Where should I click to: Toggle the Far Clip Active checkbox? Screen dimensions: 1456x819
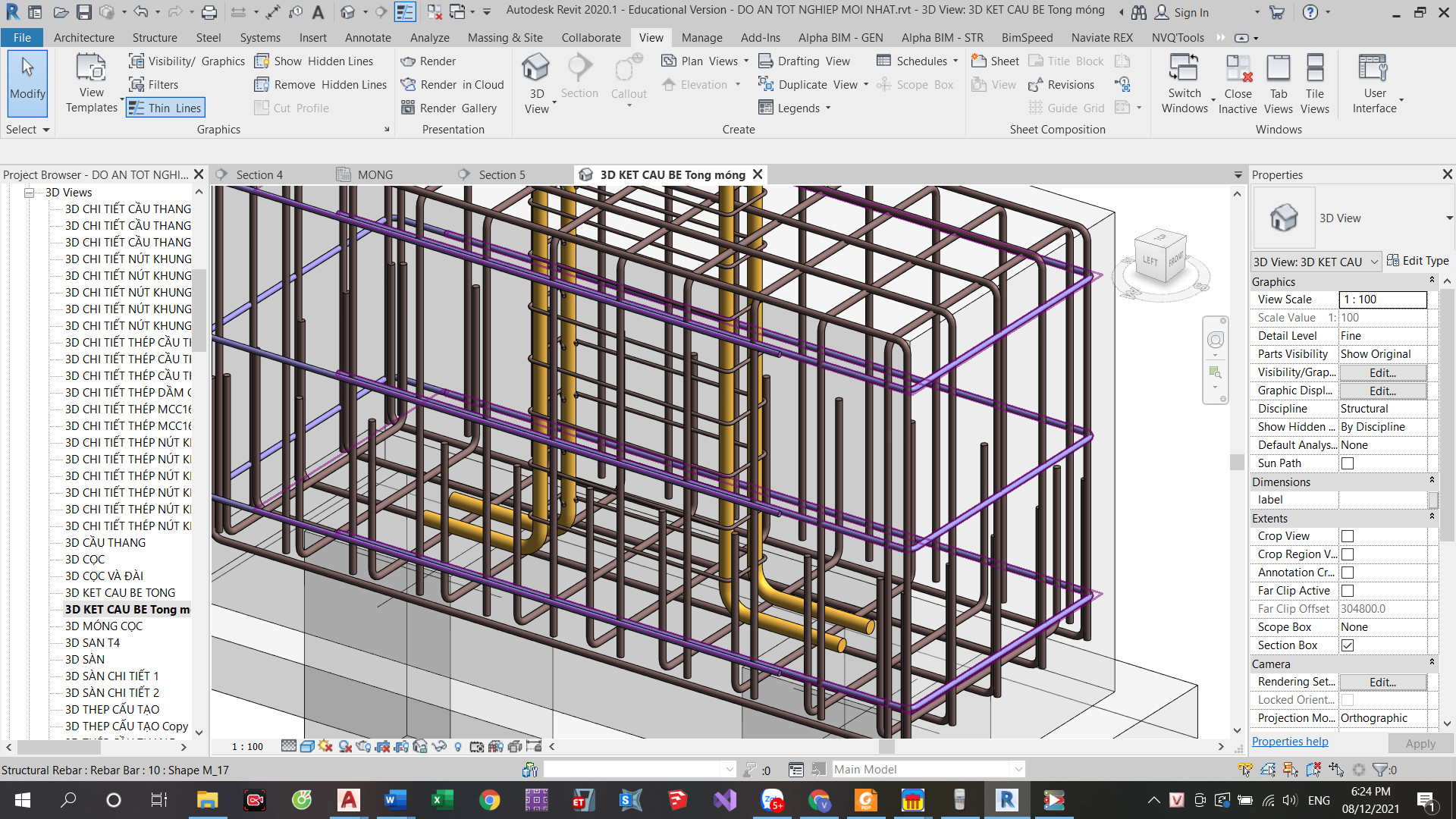[x=1348, y=591]
